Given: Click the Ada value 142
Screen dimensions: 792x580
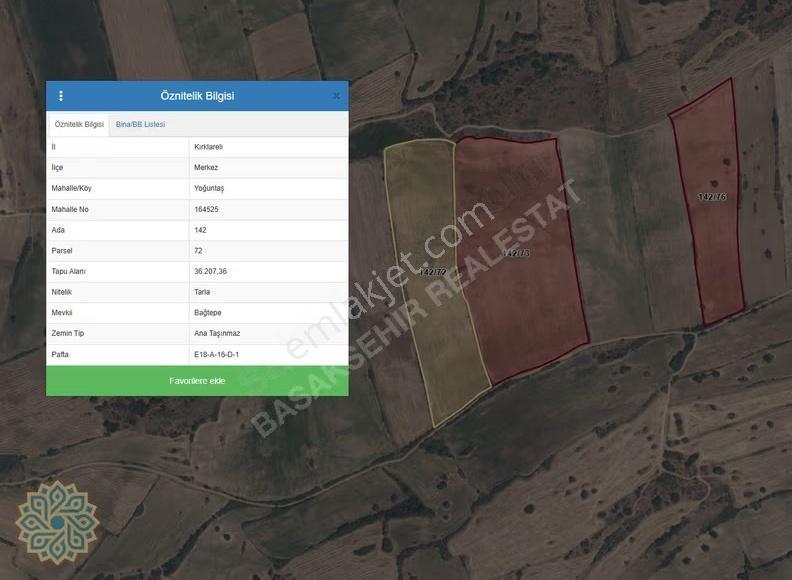Looking at the screenshot, I should pyautogui.click(x=200, y=230).
